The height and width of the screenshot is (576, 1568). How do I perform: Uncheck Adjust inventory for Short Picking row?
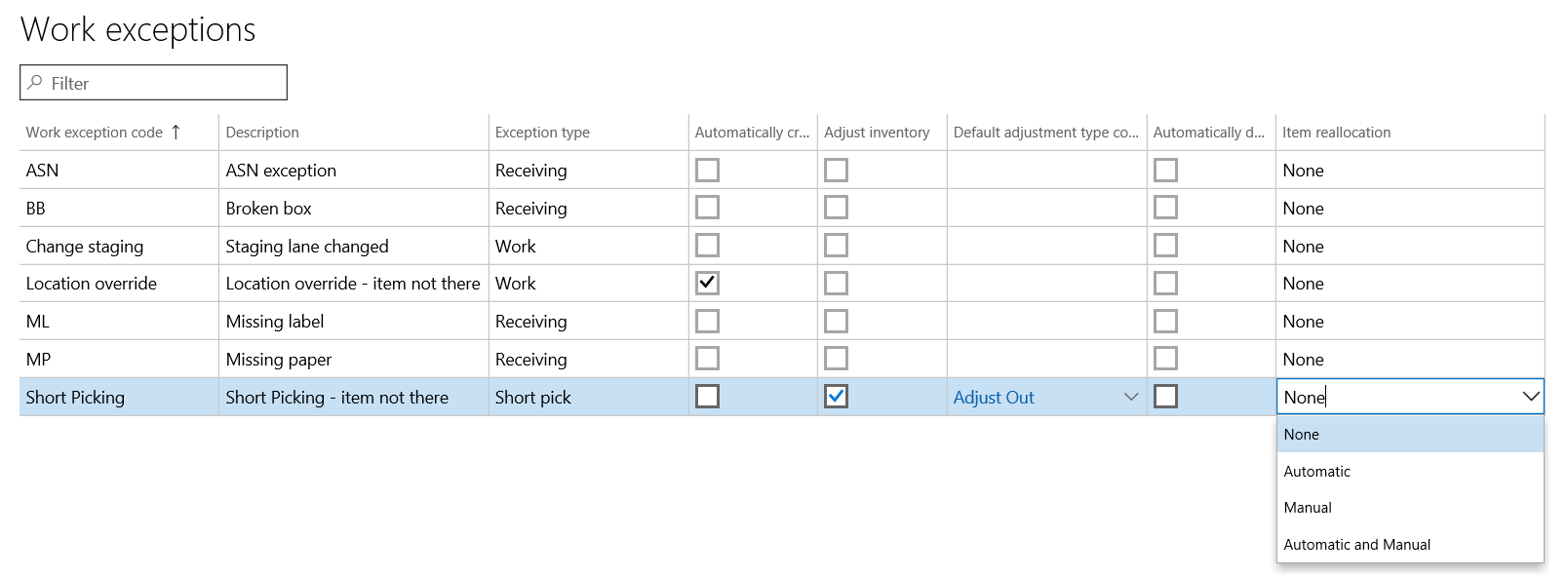point(836,397)
